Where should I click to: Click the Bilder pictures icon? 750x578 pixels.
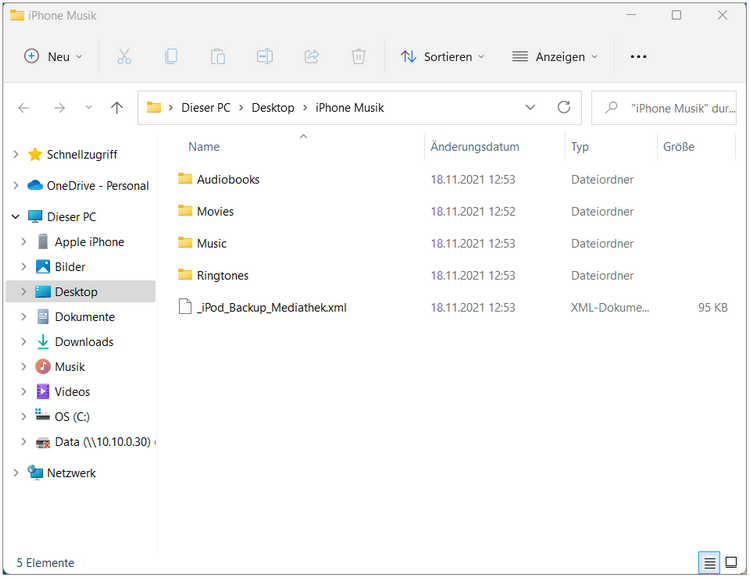[43, 267]
